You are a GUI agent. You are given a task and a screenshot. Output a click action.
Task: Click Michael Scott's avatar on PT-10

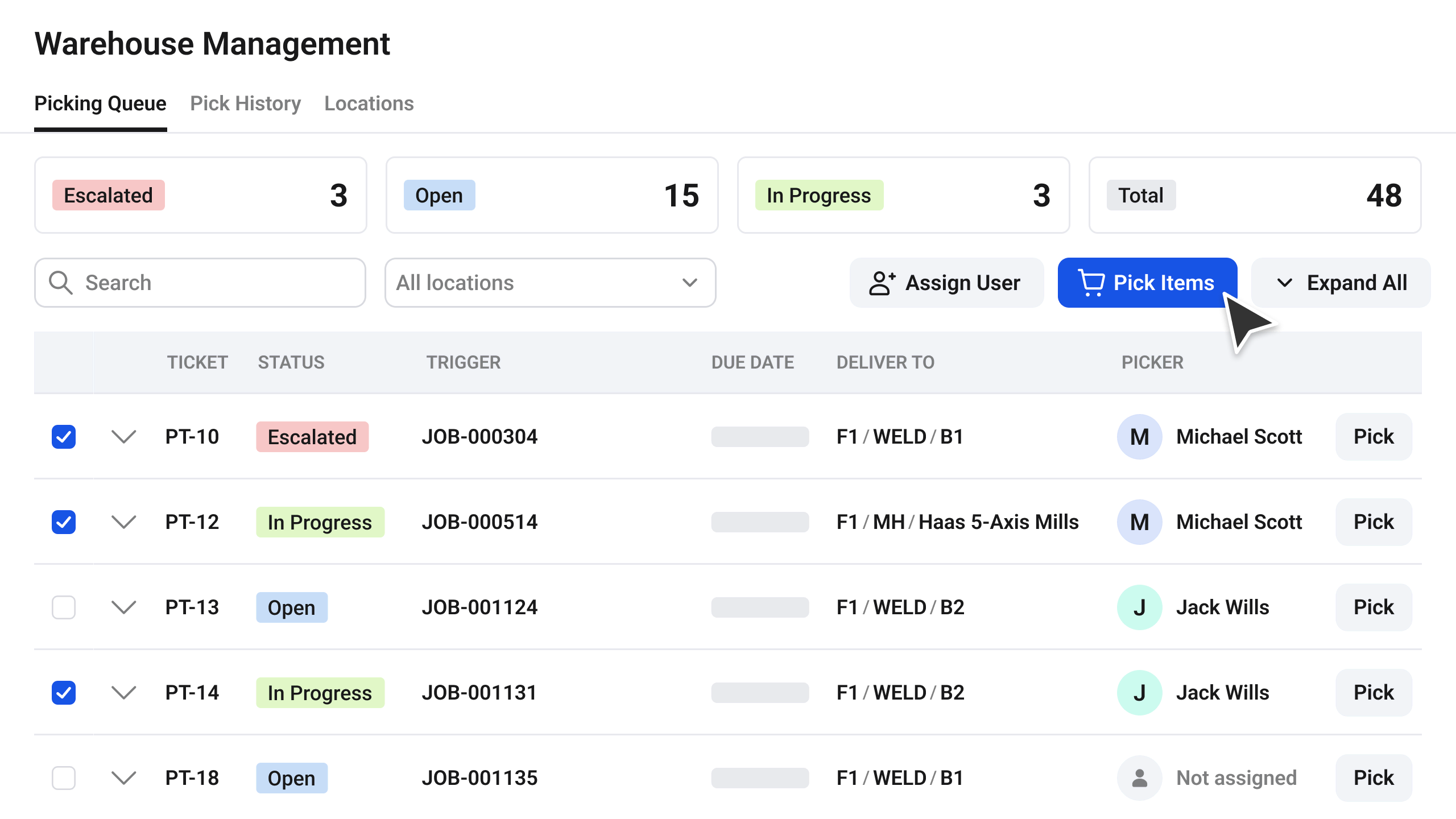click(1139, 437)
